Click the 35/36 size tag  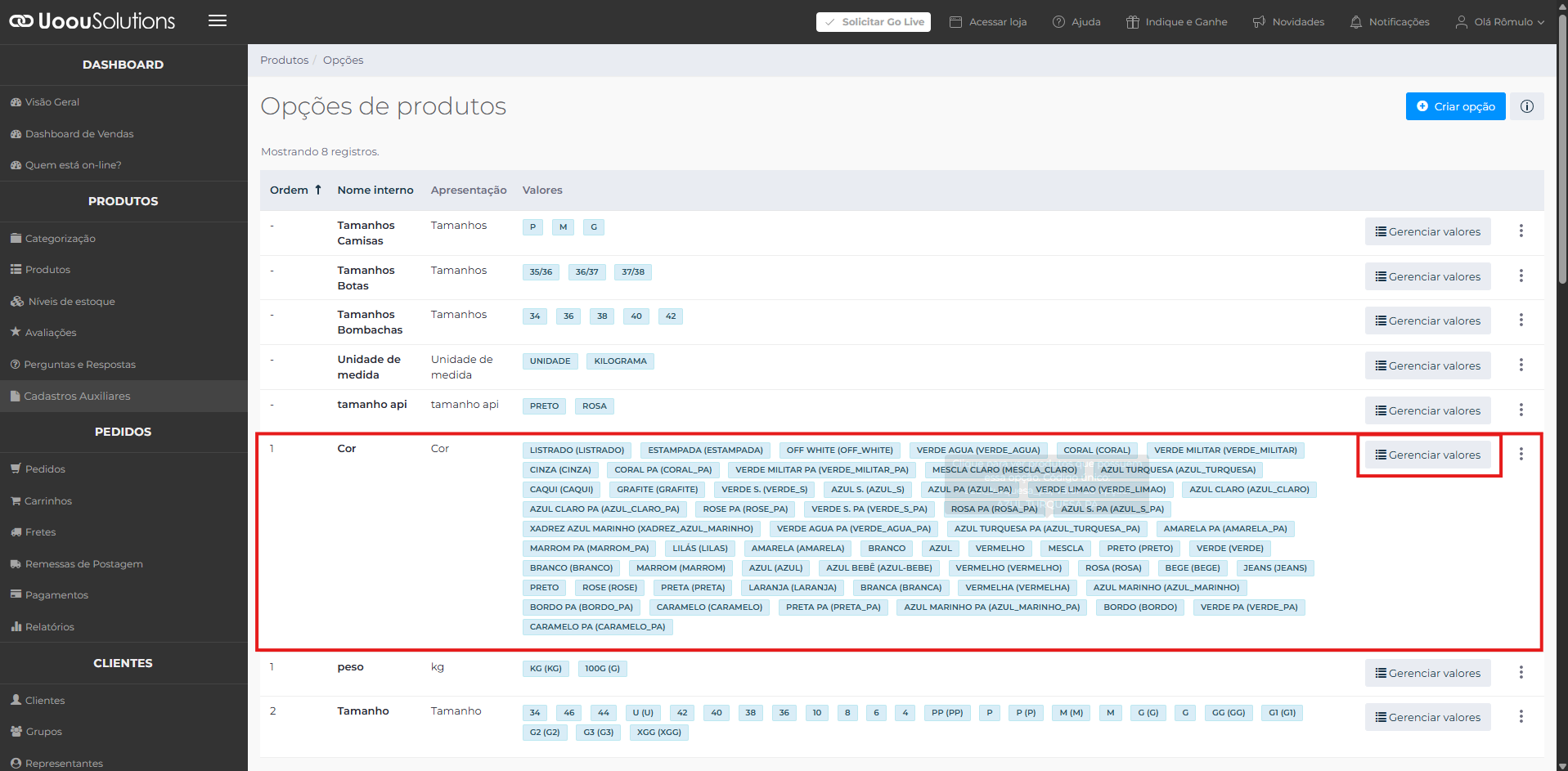point(541,272)
